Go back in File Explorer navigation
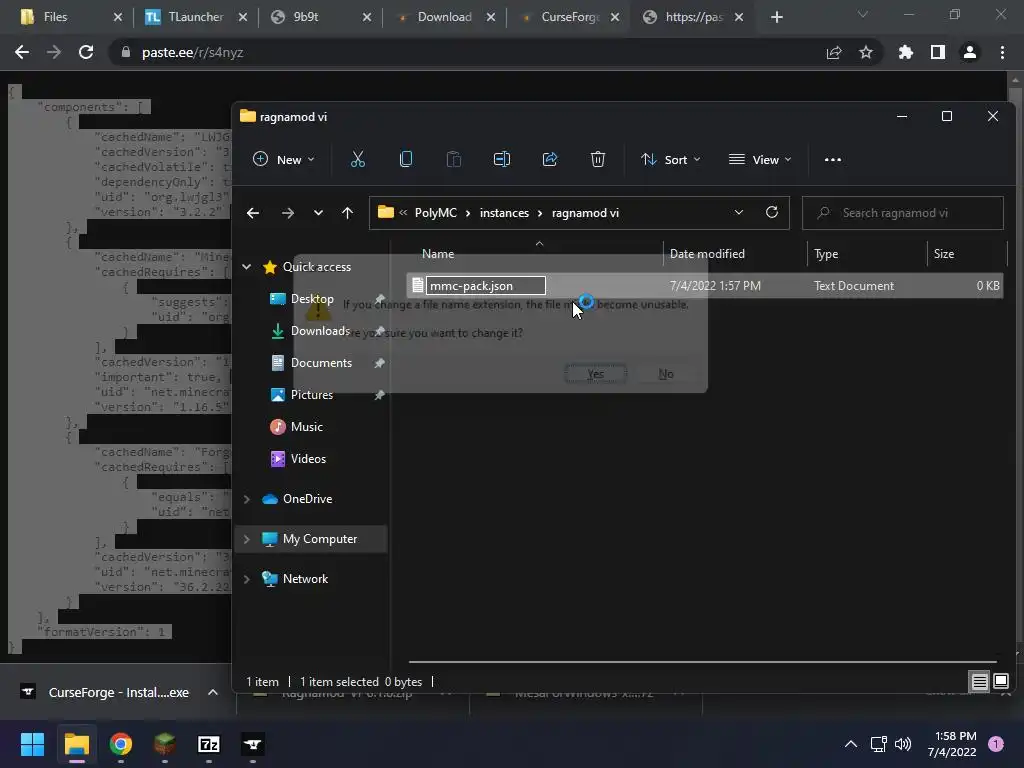Screen dimensions: 1024x768 [x=253, y=213]
